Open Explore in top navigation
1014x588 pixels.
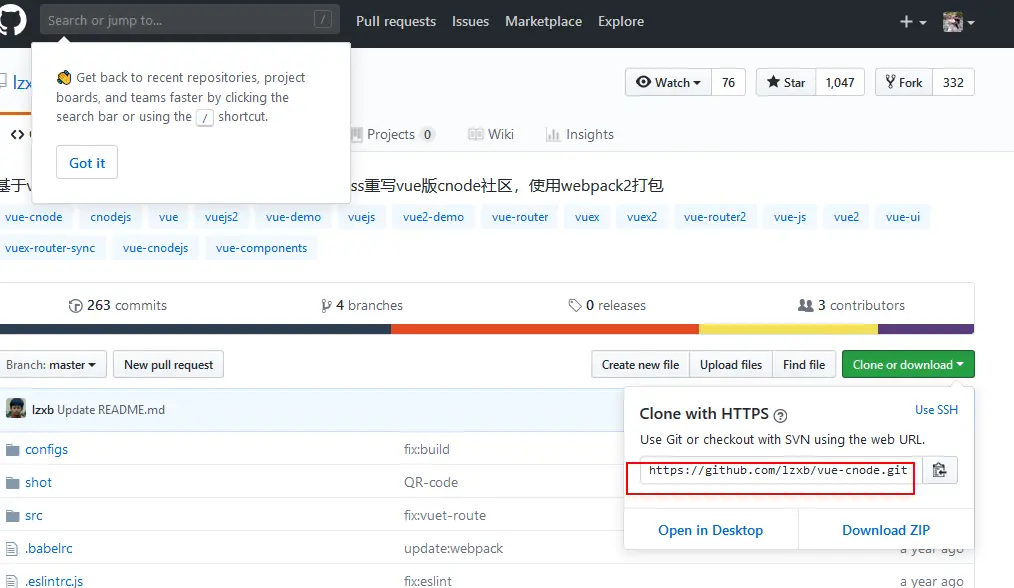[x=621, y=21]
